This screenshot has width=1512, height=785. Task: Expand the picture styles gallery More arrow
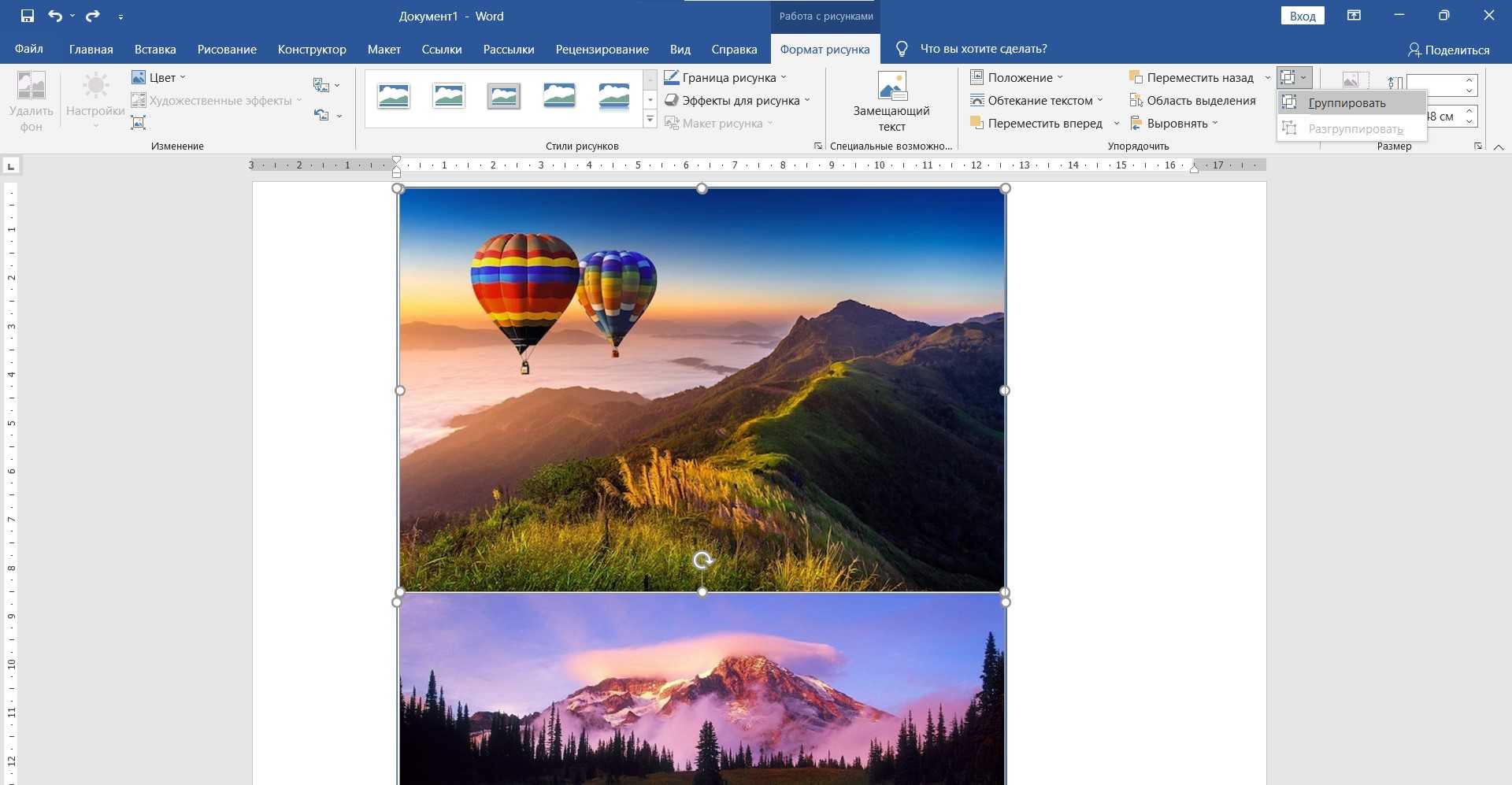650,120
